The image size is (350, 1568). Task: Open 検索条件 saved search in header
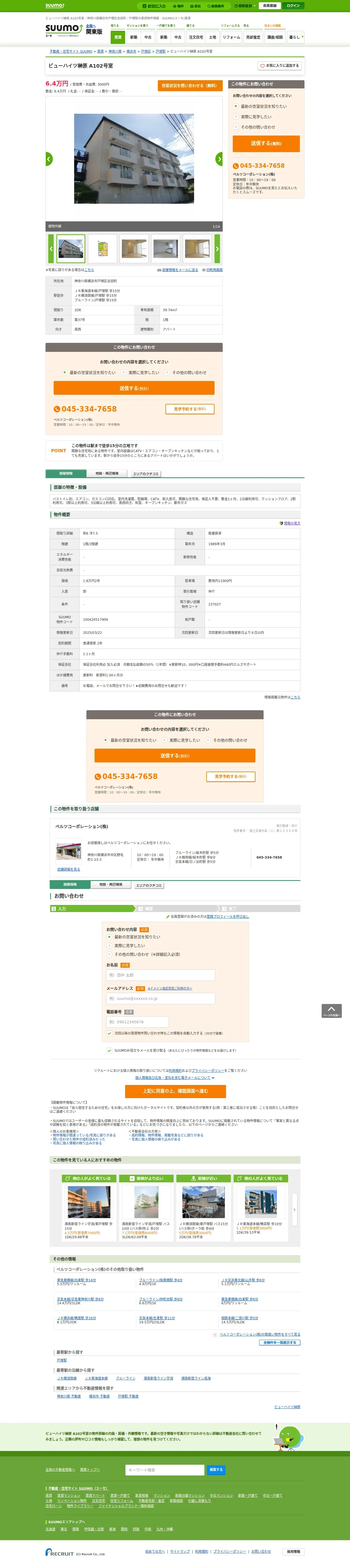pyautogui.click(x=215, y=5)
